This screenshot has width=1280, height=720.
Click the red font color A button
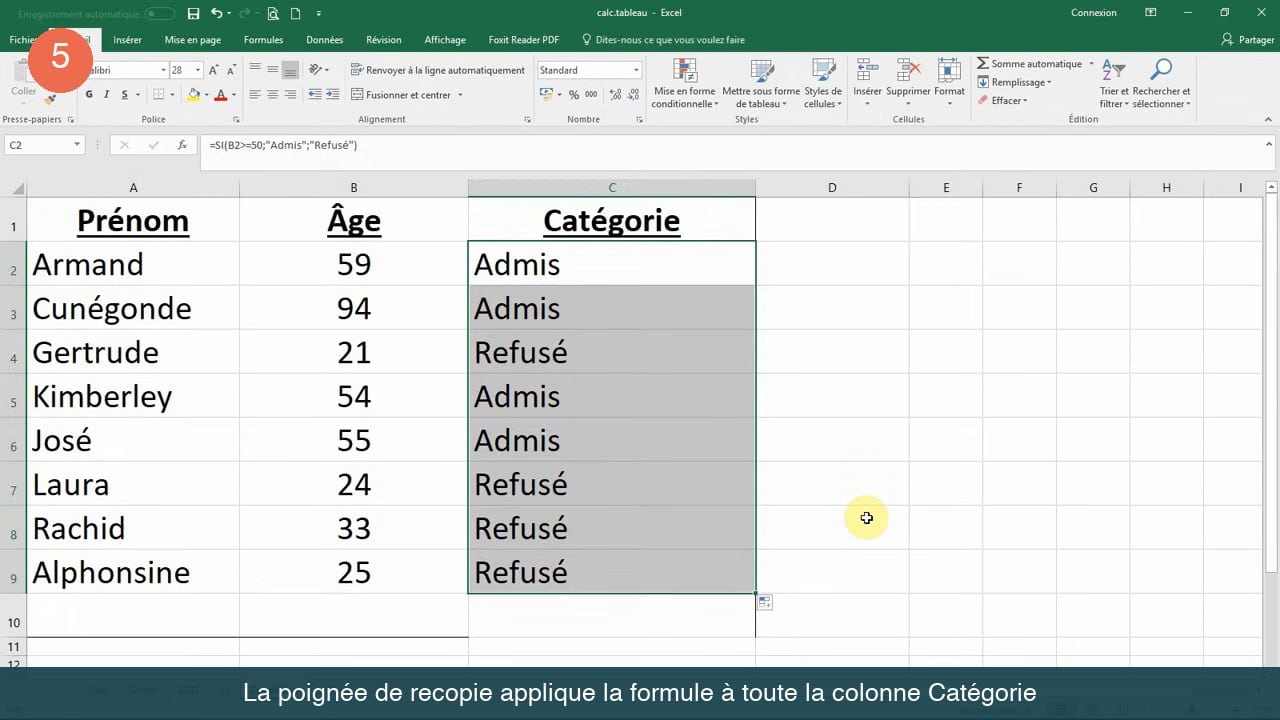221,95
